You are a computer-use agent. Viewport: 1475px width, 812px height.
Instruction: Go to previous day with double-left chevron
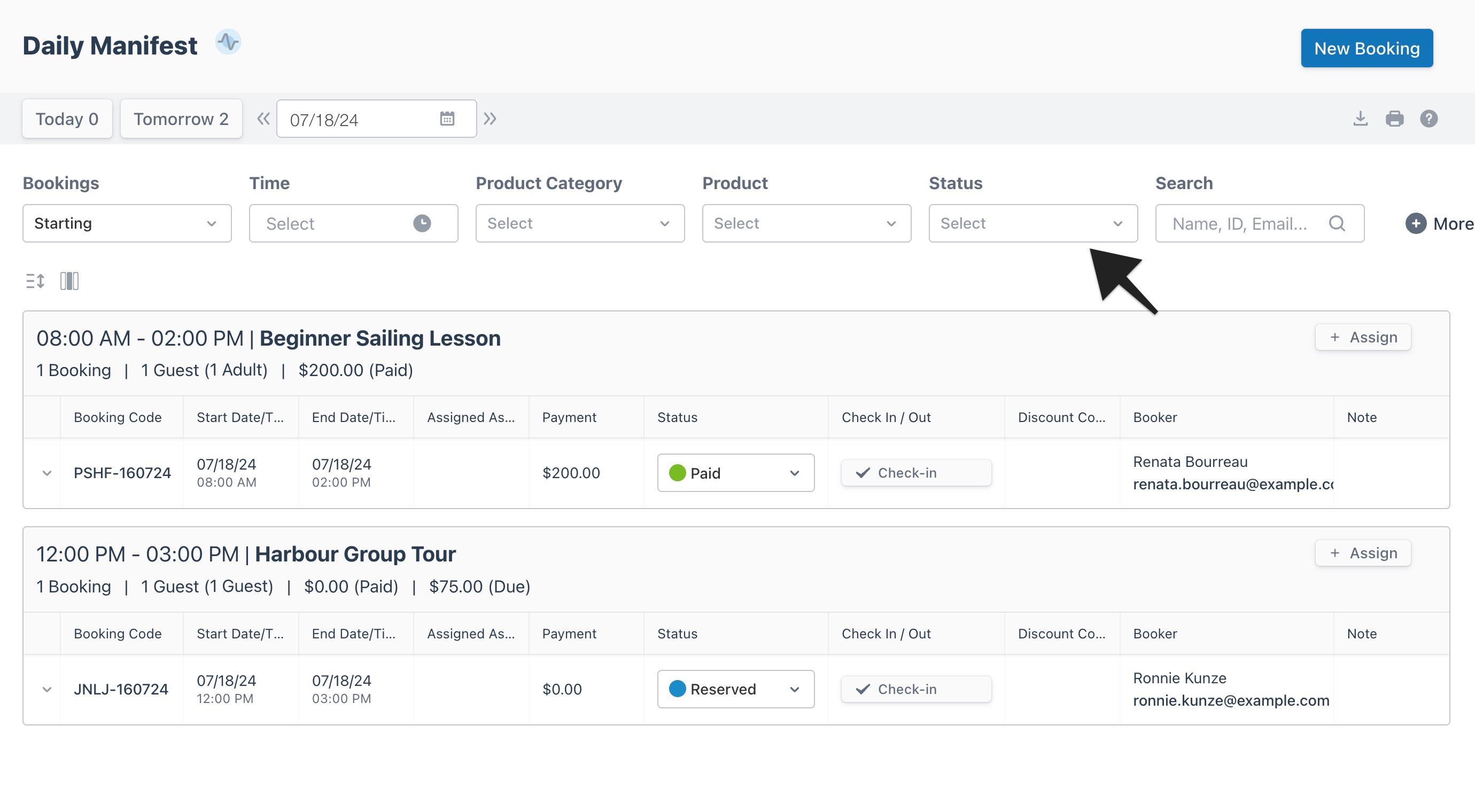click(263, 119)
